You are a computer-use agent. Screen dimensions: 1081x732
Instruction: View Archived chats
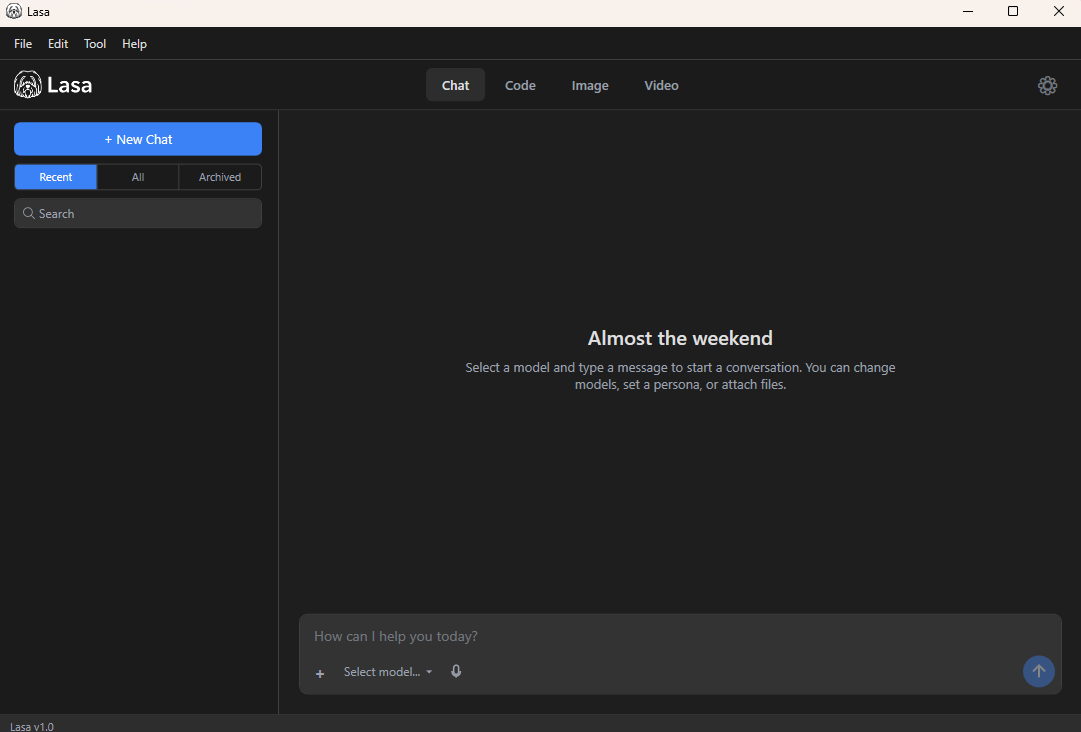[x=219, y=177]
